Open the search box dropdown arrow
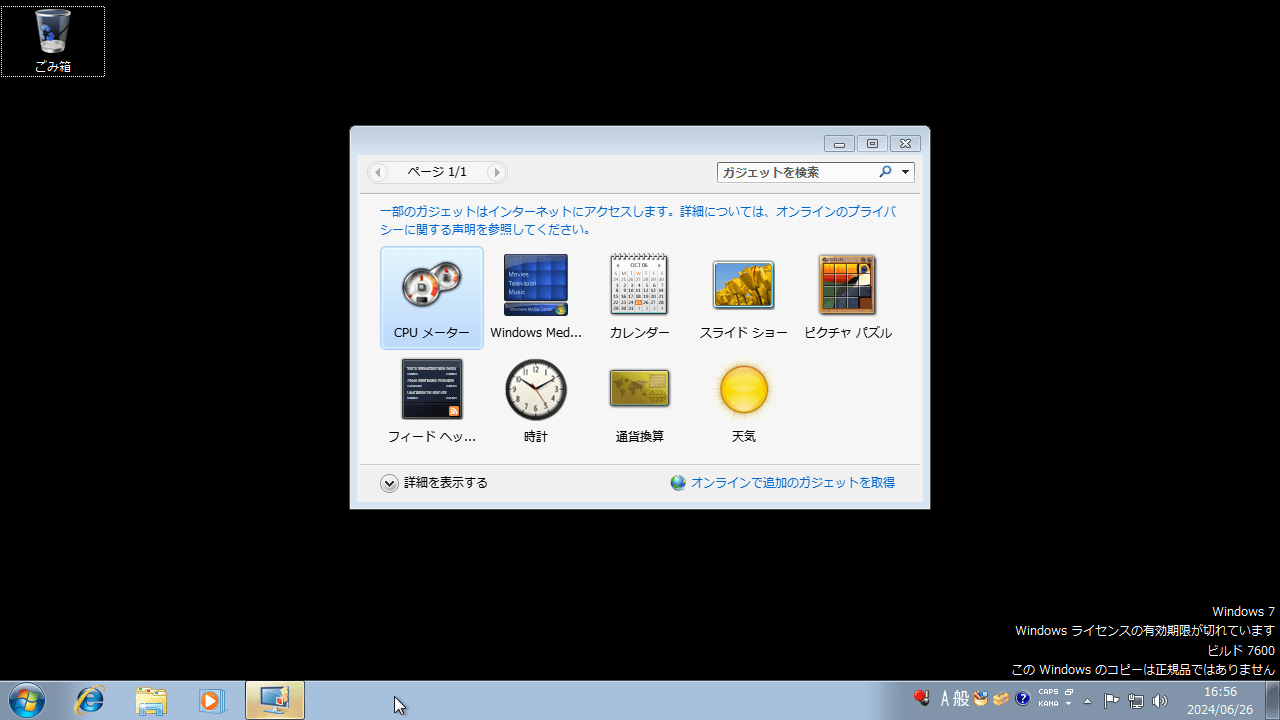This screenshot has height=720, width=1280. 905,172
